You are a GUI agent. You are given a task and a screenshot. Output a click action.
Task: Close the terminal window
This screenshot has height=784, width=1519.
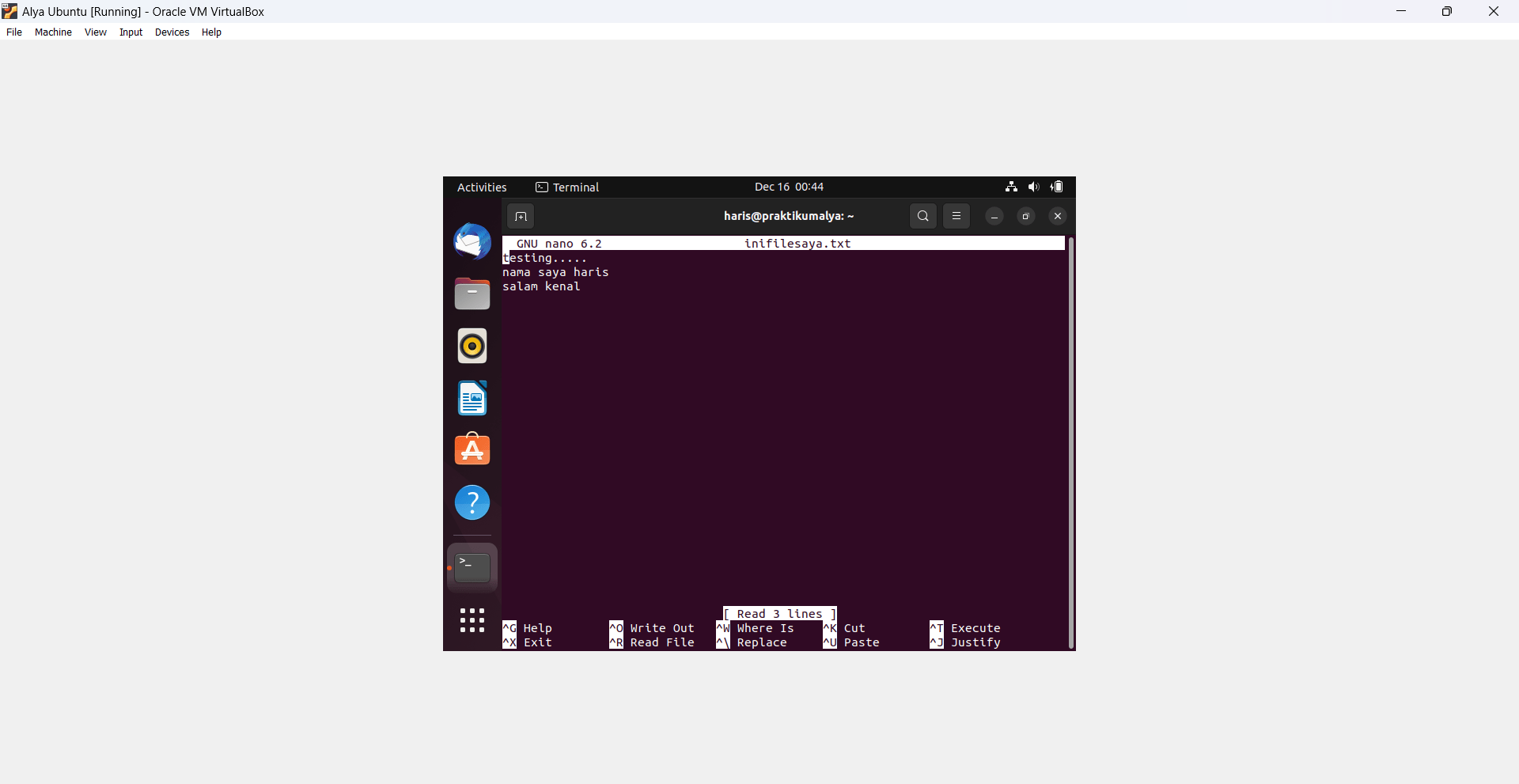click(1058, 216)
